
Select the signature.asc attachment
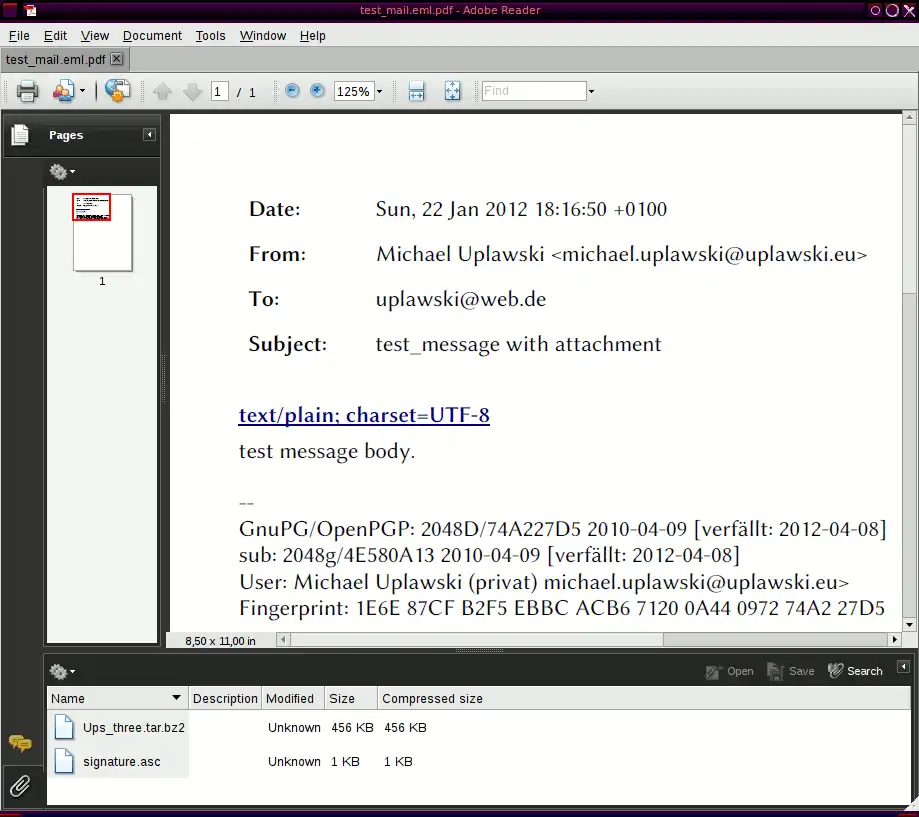pyautogui.click(x=122, y=762)
